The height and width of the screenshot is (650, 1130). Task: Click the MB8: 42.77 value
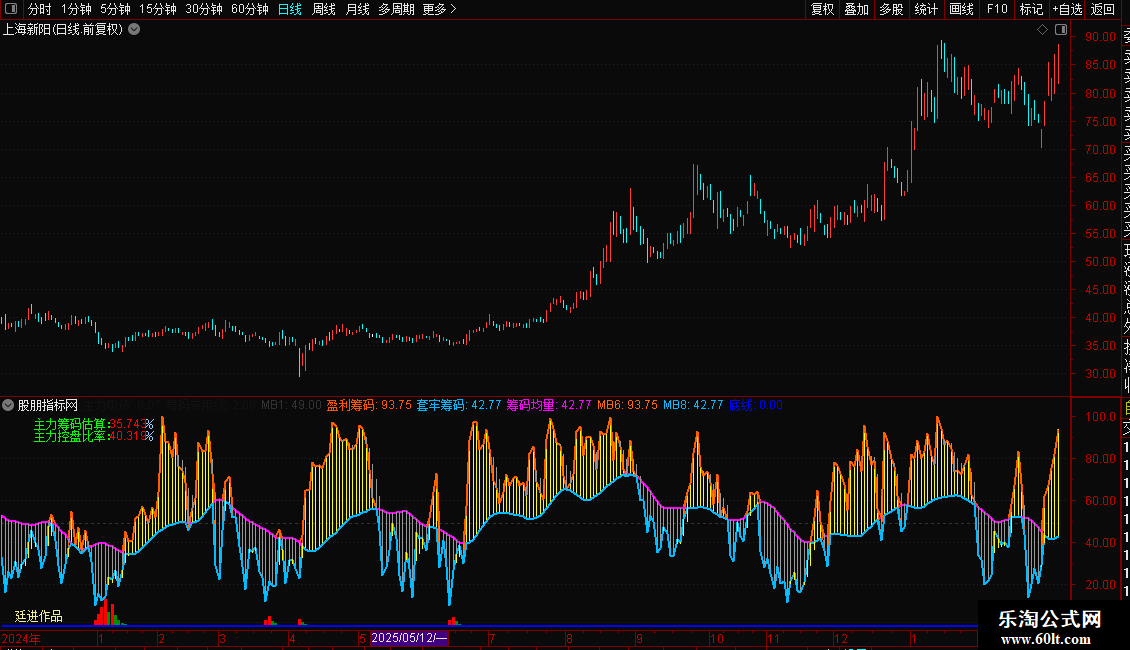pyautogui.click(x=693, y=405)
